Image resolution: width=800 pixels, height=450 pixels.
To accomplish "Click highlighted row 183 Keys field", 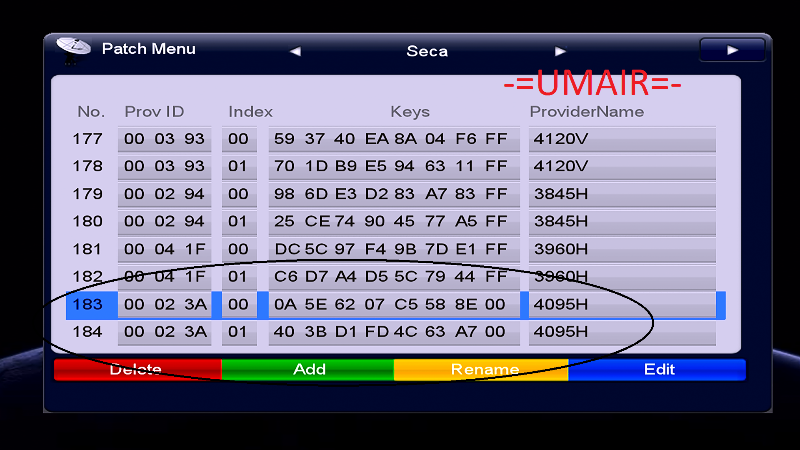I will pyautogui.click(x=392, y=304).
